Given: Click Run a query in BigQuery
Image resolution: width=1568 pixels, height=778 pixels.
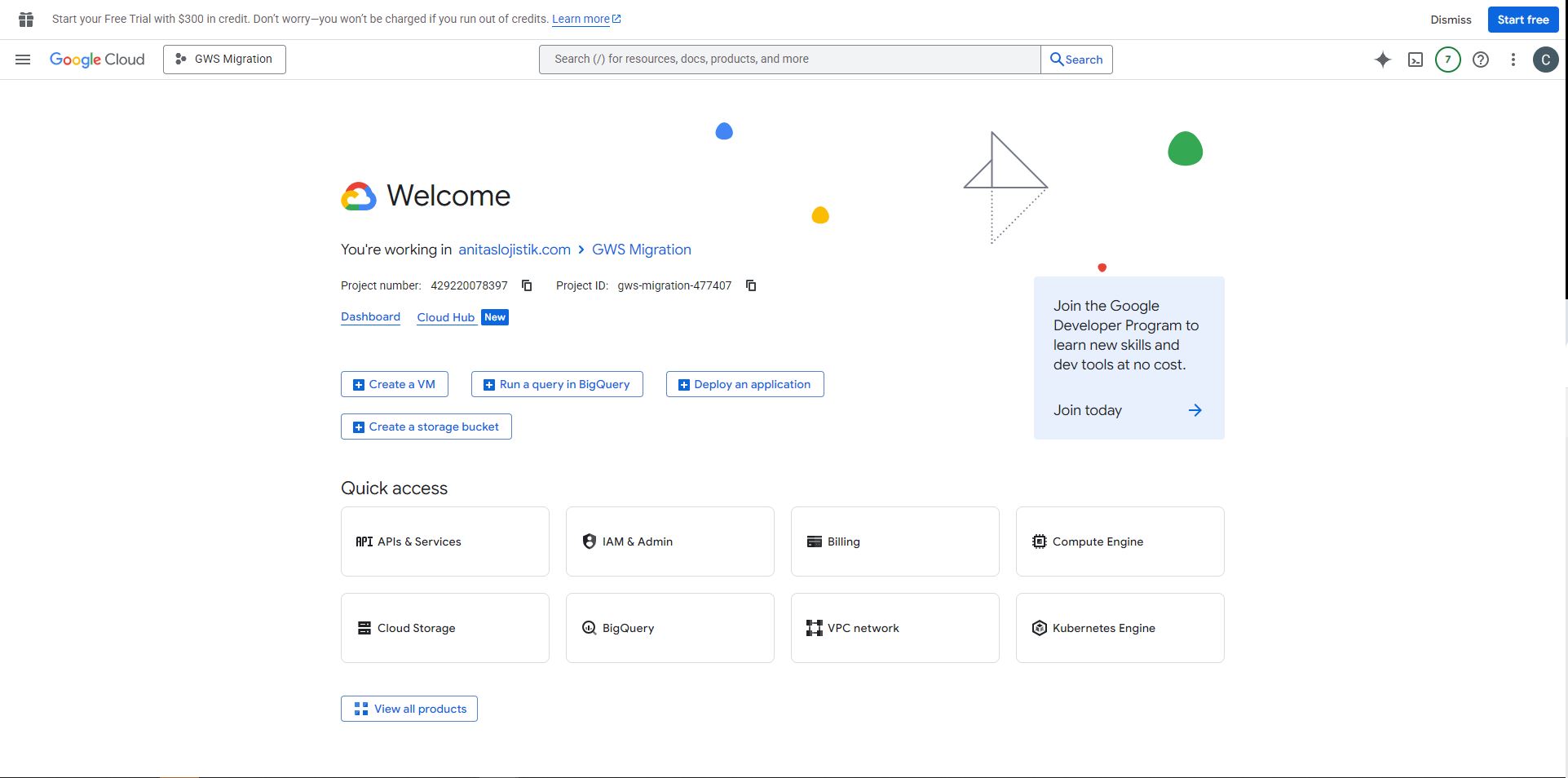Looking at the screenshot, I should [557, 384].
